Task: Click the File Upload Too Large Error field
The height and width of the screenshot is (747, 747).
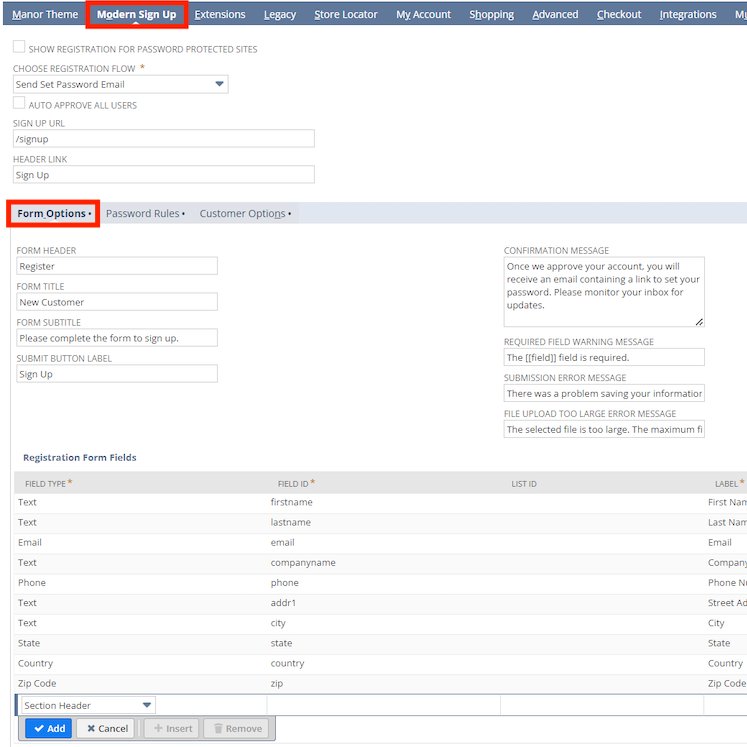Action: tap(604, 429)
